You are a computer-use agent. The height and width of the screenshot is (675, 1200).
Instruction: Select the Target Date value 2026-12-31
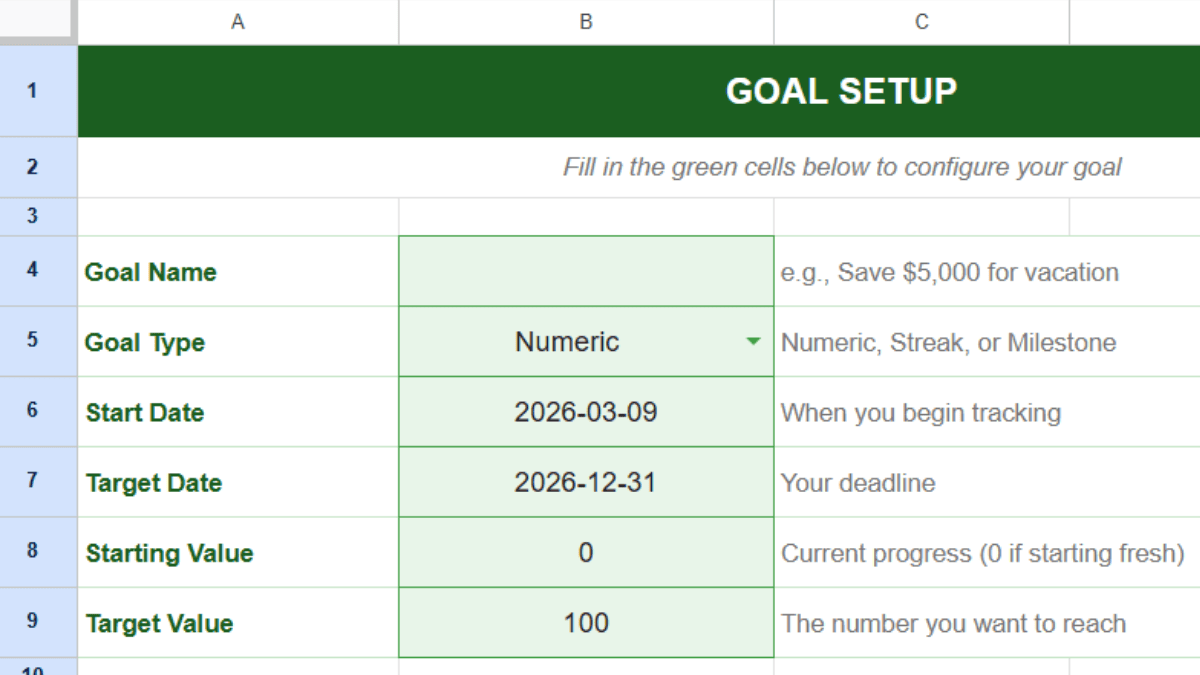(586, 482)
